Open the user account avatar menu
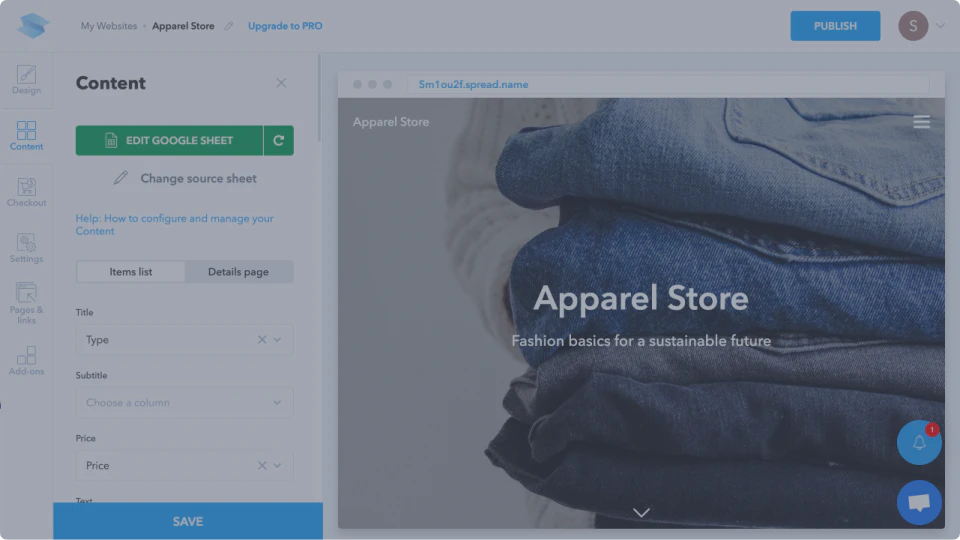960x540 pixels. 913,26
